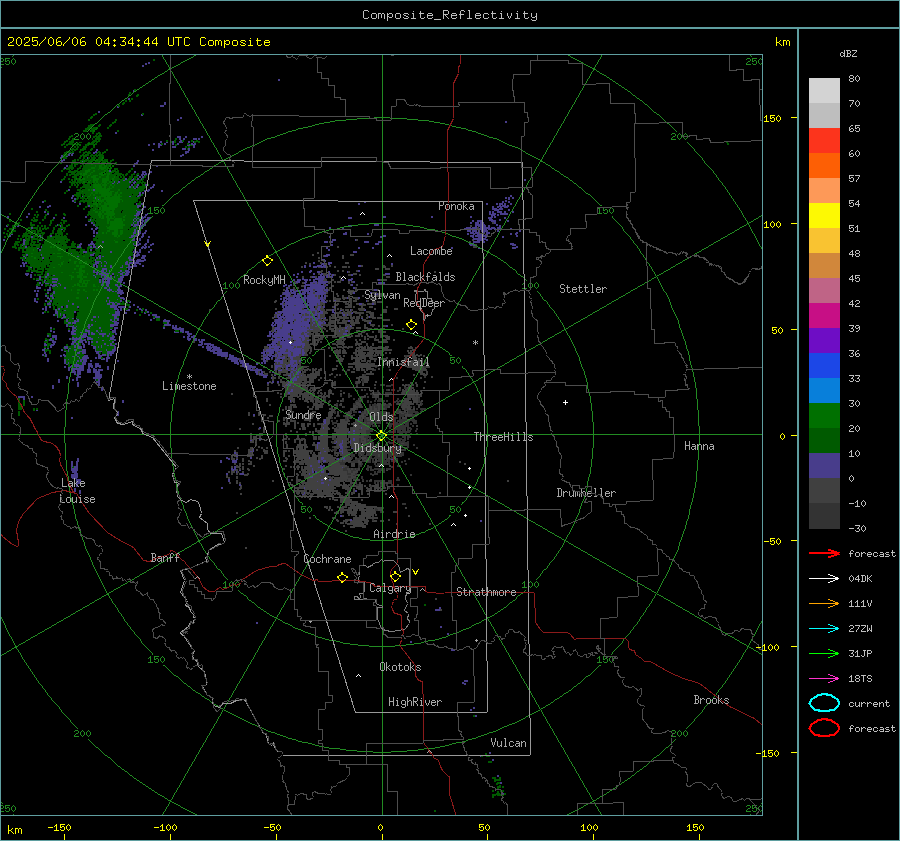Click the 04DK legend label
Screen dimensions: 900x841
(x=860, y=578)
